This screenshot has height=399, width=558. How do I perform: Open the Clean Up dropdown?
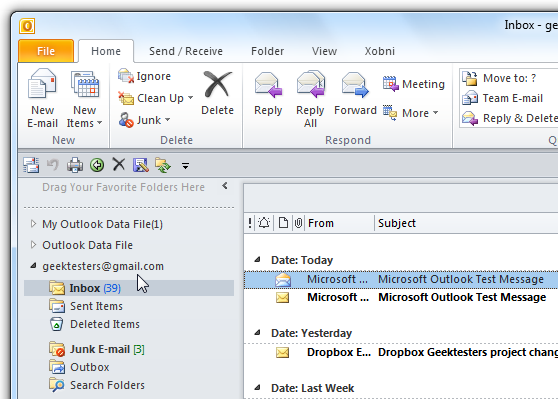click(x=156, y=98)
